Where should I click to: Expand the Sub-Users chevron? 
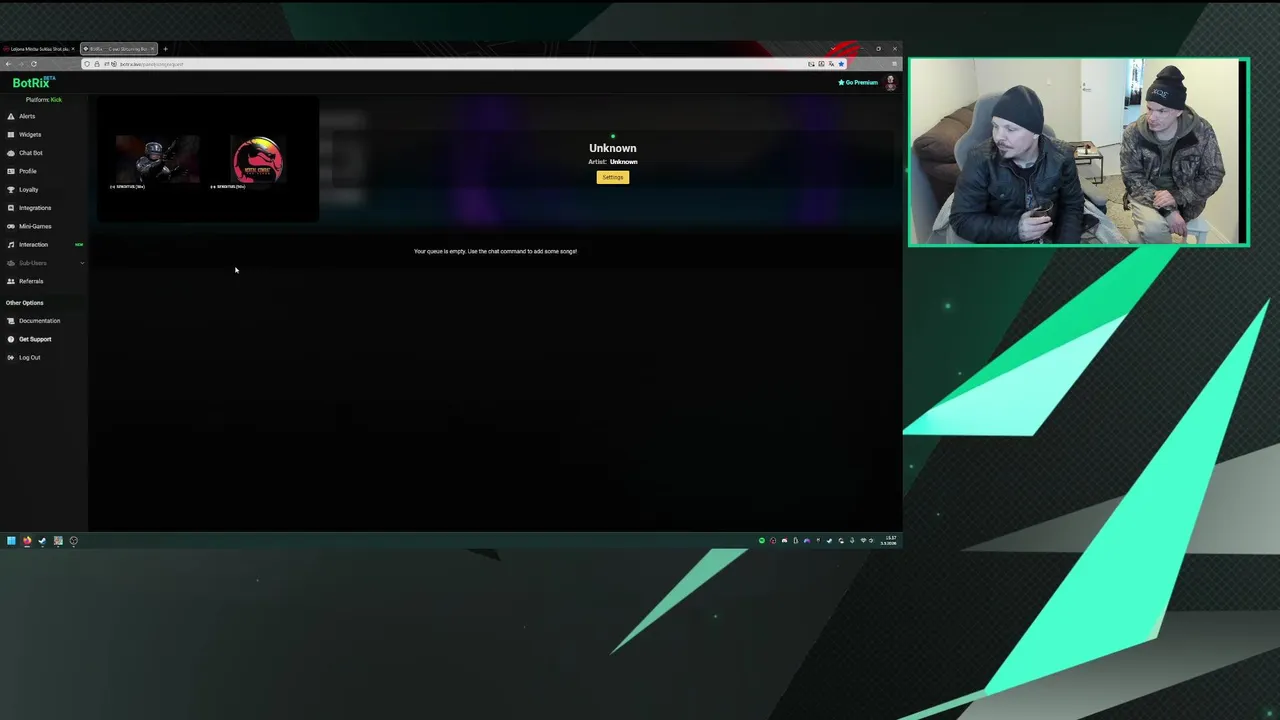point(82,263)
